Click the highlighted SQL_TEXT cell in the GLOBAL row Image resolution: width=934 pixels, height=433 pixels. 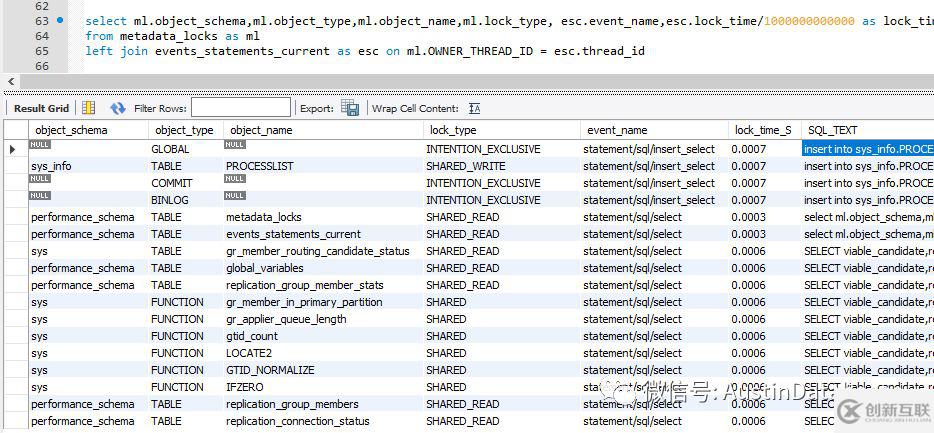(x=867, y=149)
